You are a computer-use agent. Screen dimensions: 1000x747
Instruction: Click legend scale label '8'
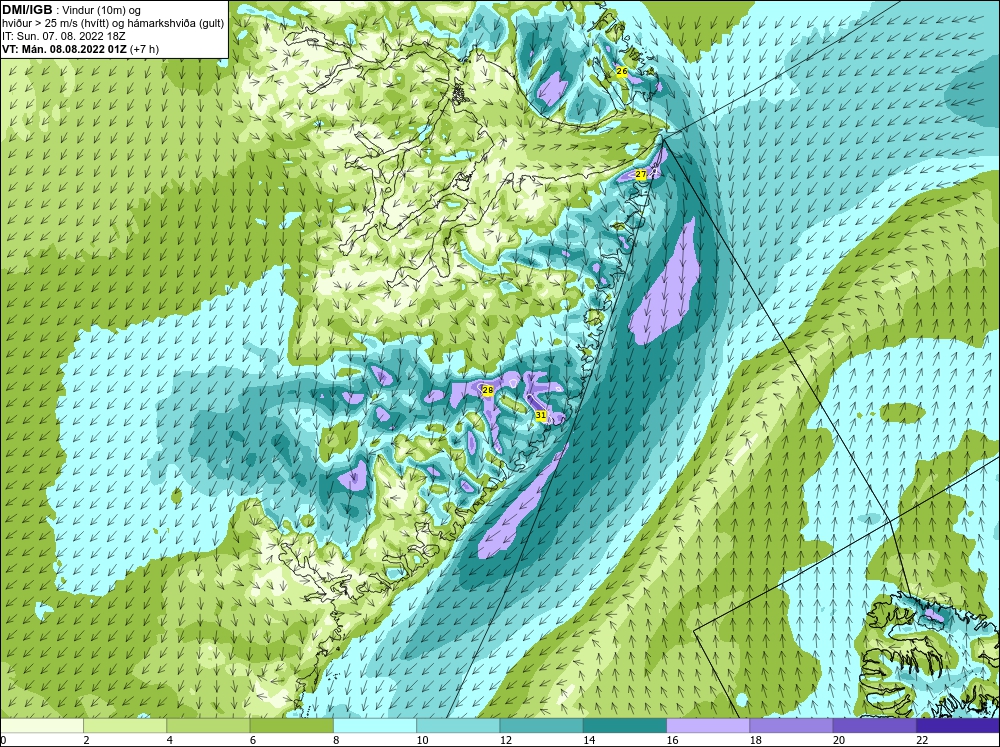click(336, 740)
